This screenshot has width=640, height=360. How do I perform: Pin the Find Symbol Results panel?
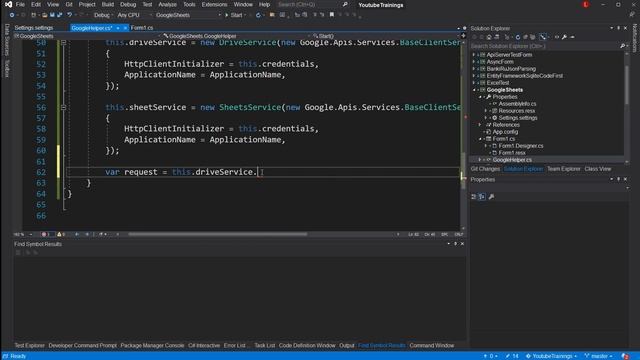coord(456,244)
